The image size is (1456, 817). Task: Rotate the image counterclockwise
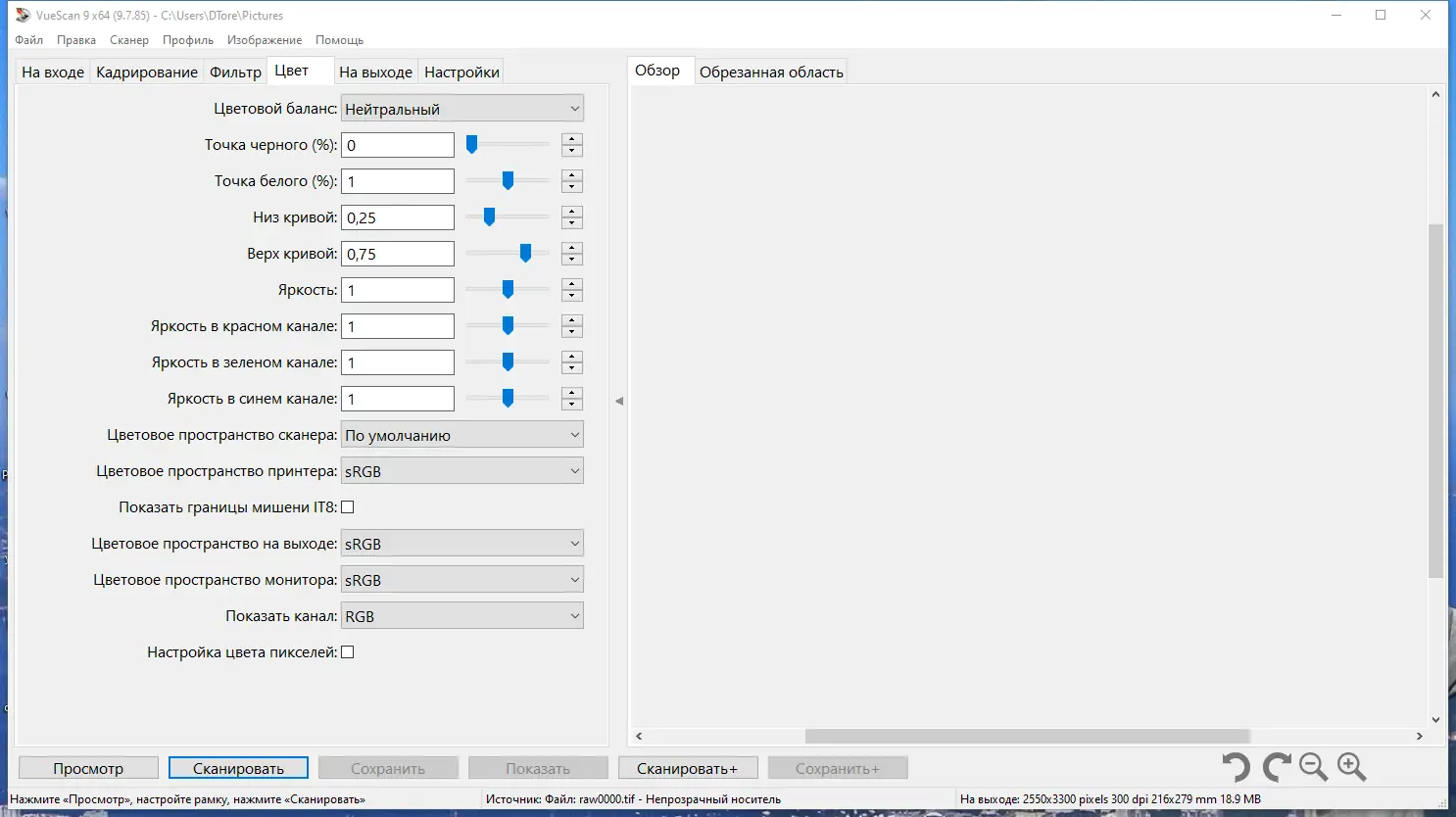1236,767
